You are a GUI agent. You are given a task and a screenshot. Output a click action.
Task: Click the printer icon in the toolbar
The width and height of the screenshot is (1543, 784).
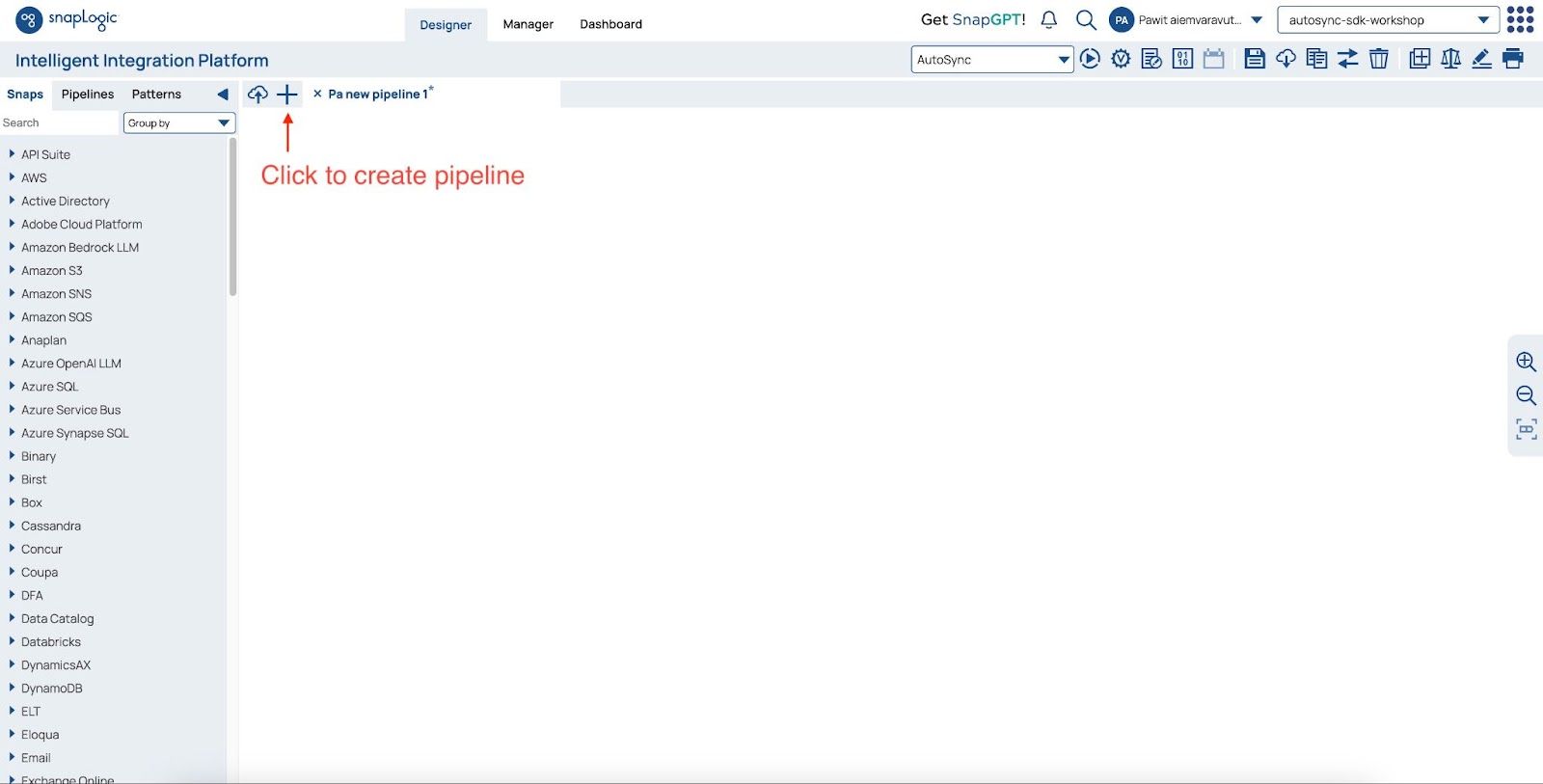[1513, 59]
